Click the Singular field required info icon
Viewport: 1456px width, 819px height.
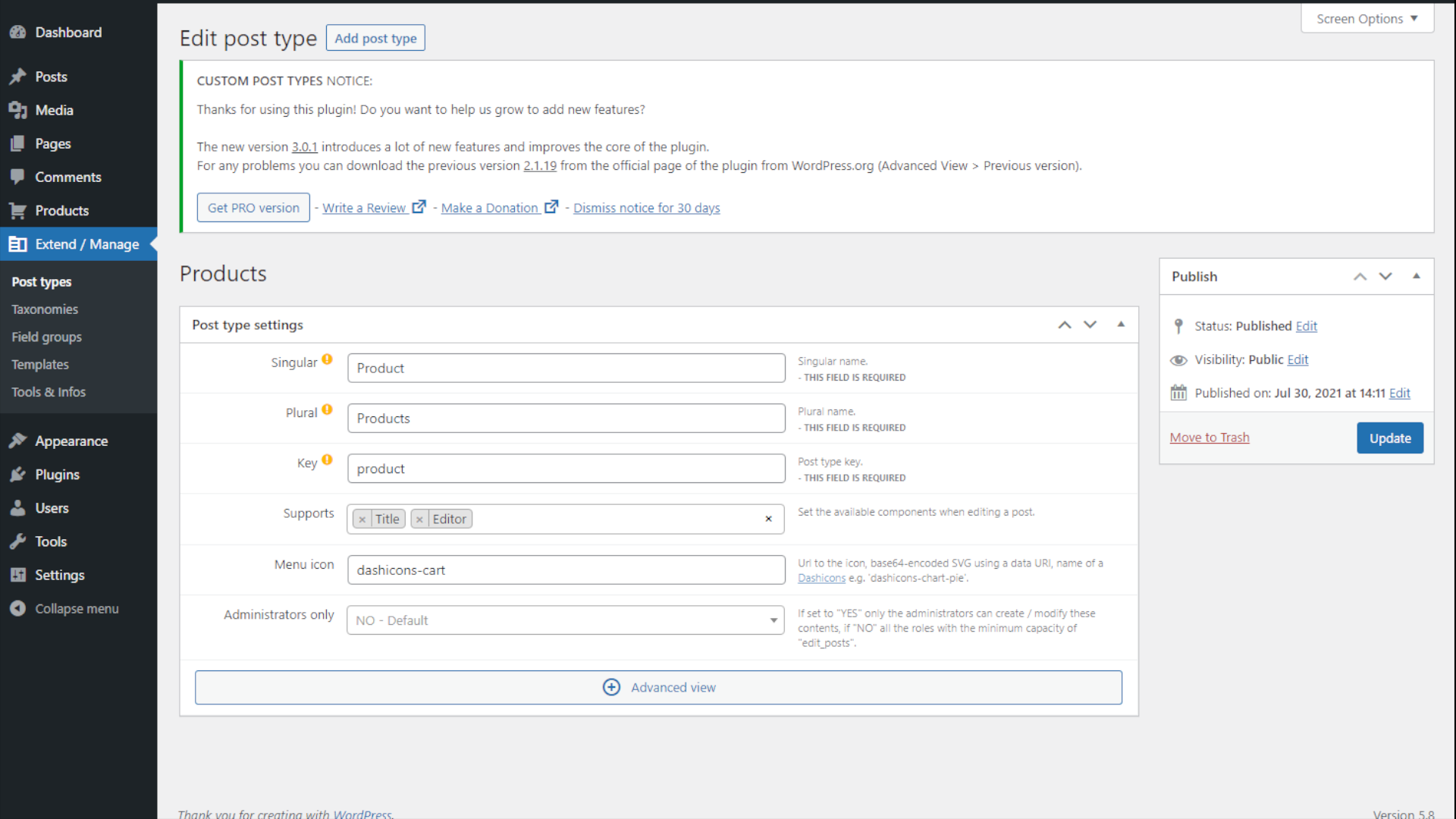pyautogui.click(x=327, y=359)
